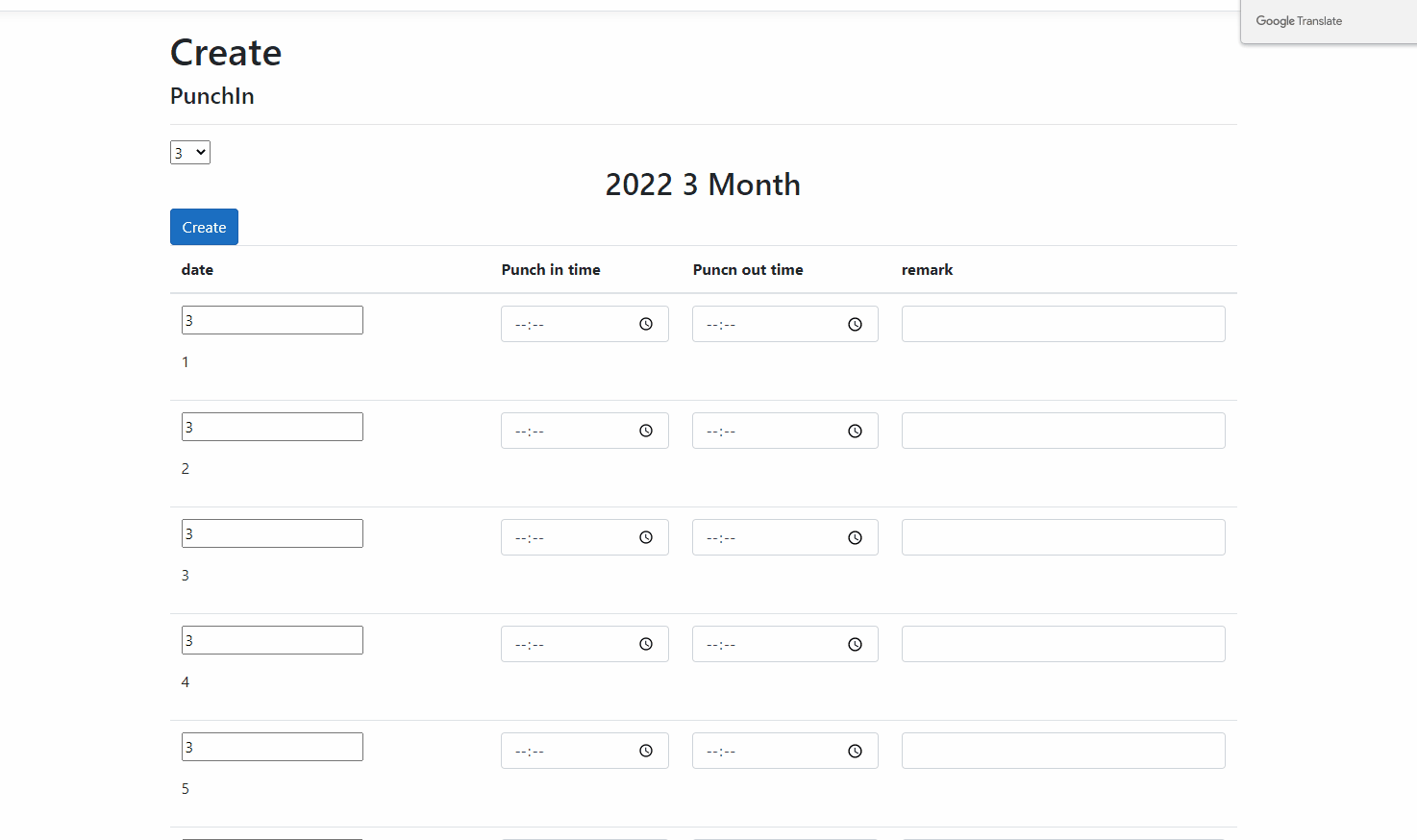1417x840 pixels.
Task: Select the date field for day 2
Action: pos(272,427)
